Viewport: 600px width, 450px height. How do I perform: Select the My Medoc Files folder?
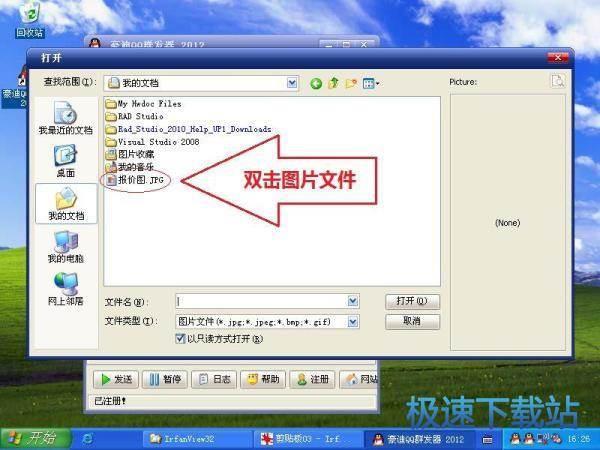tap(144, 104)
